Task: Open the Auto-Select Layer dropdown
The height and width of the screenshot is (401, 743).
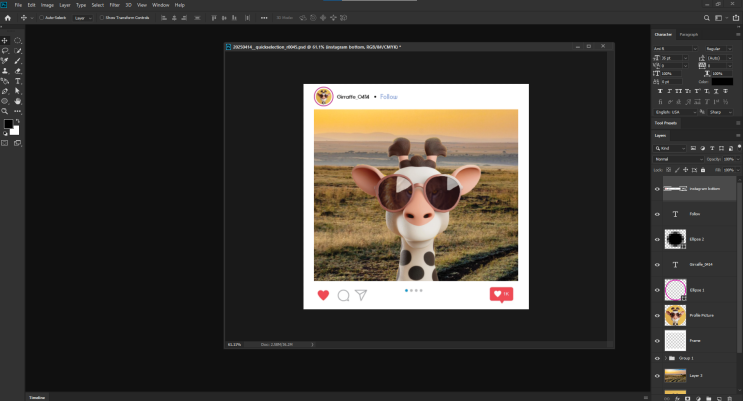Action: point(83,18)
